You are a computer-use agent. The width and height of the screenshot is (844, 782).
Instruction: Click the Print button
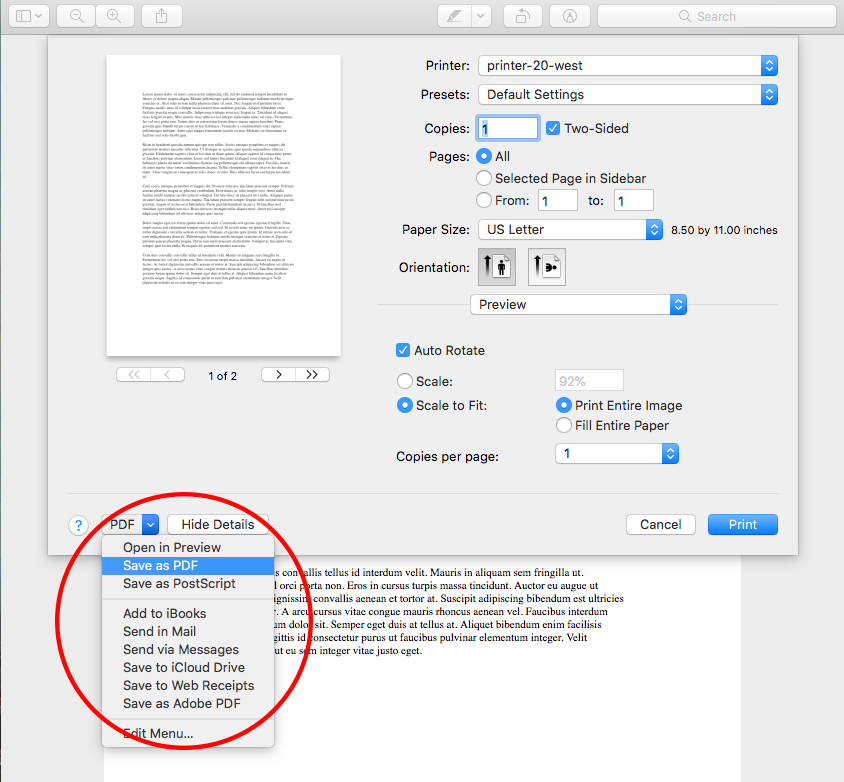click(742, 524)
